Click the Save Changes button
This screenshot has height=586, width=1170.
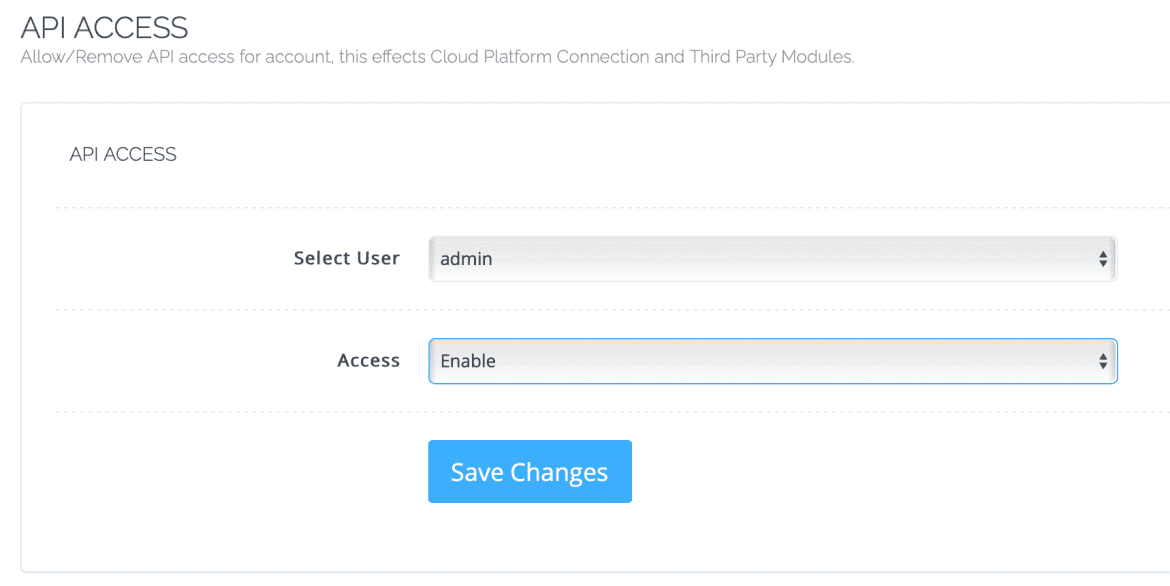529,471
